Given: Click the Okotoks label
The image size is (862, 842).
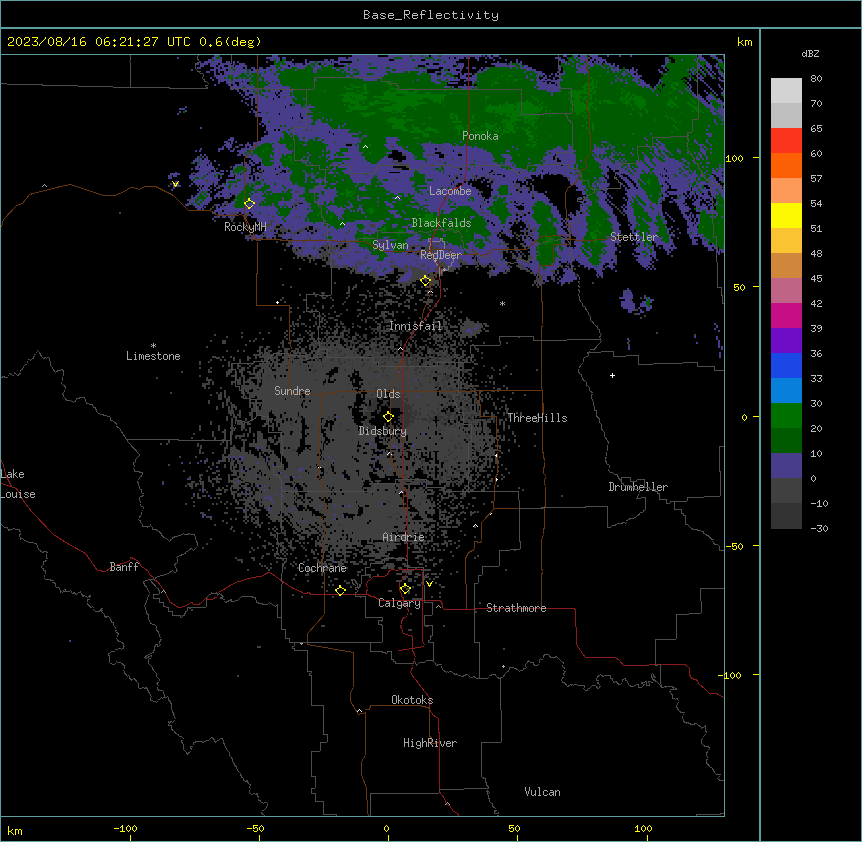Looking at the screenshot, I should coord(412,700).
